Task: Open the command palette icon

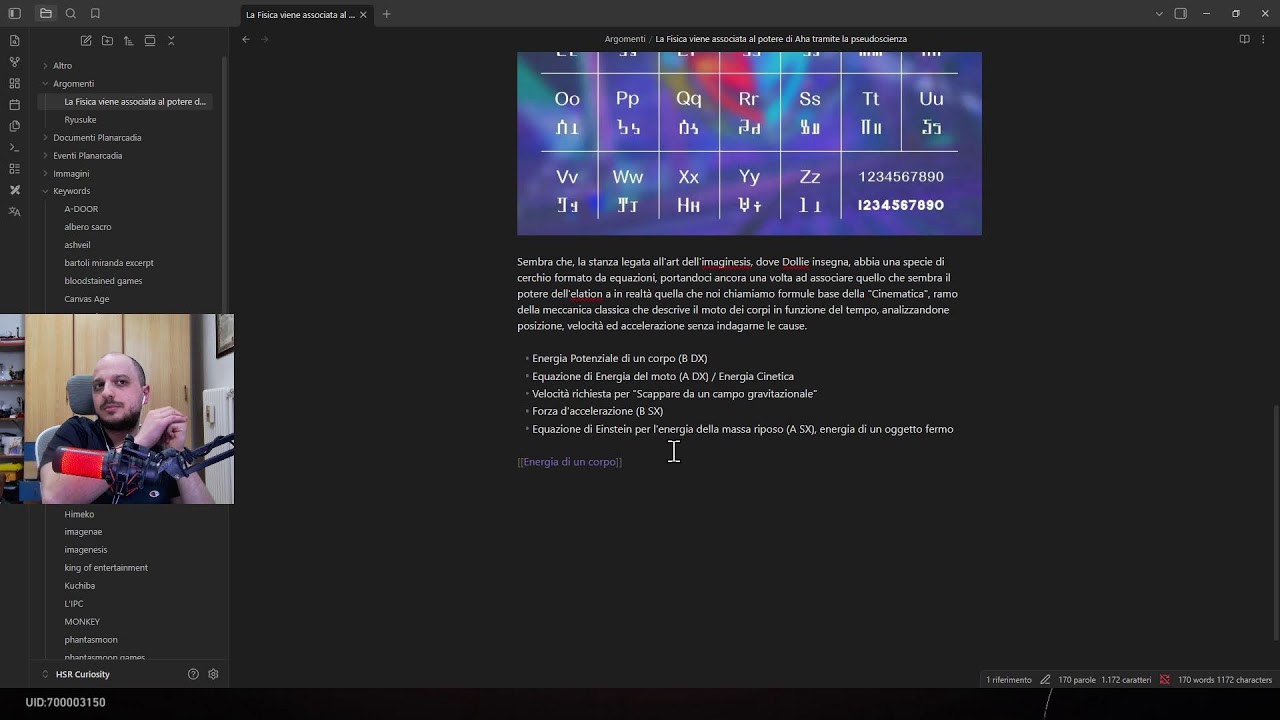Action: click(14, 147)
